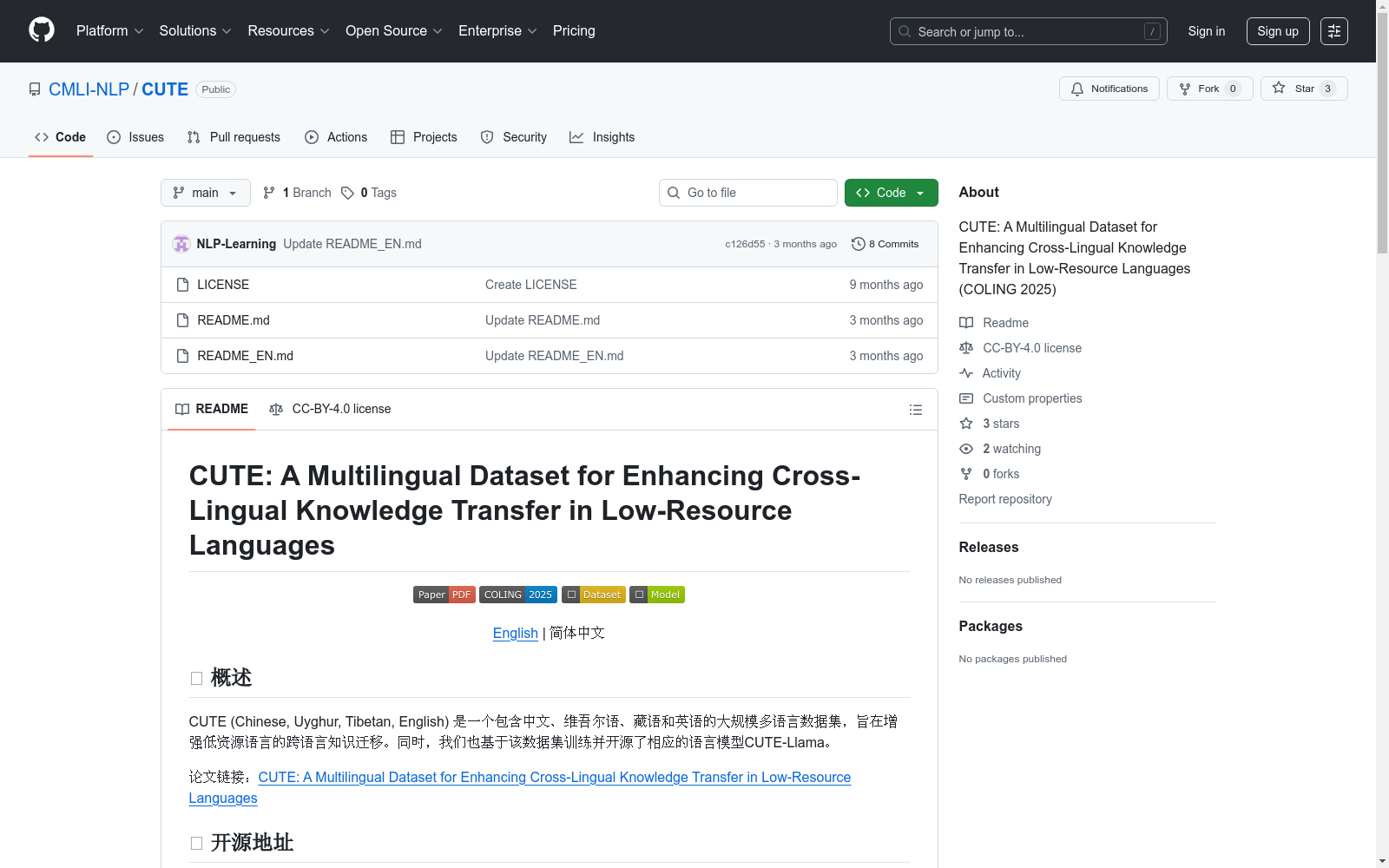Viewport: 1389px width, 868px height.
Task: Open the LICENSE file
Action: (223, 285)
